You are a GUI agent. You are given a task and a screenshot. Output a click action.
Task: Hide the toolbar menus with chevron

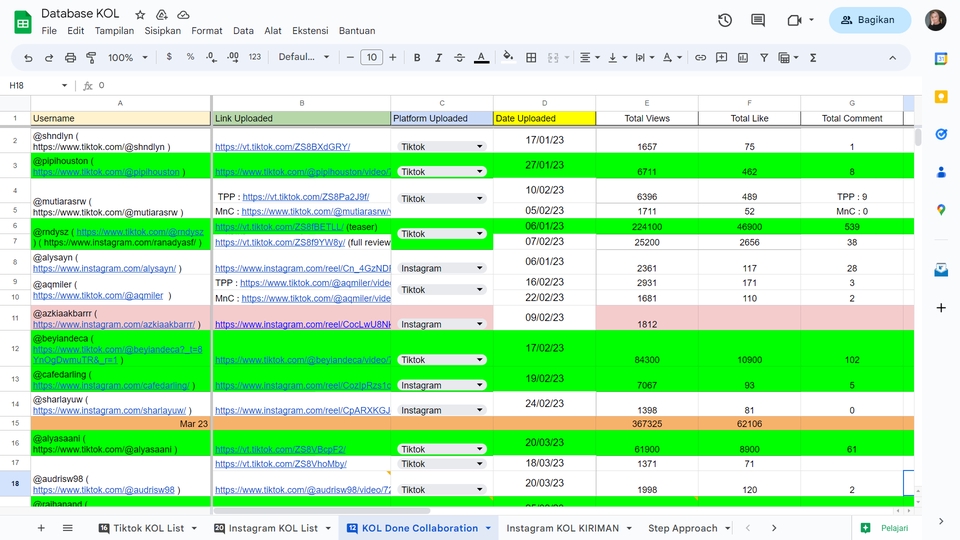(x=893, y=58)
